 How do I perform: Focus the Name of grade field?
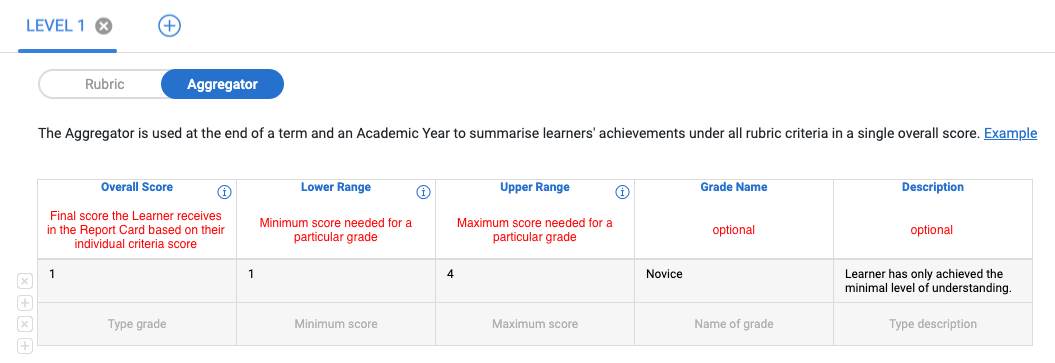[734, 324]
